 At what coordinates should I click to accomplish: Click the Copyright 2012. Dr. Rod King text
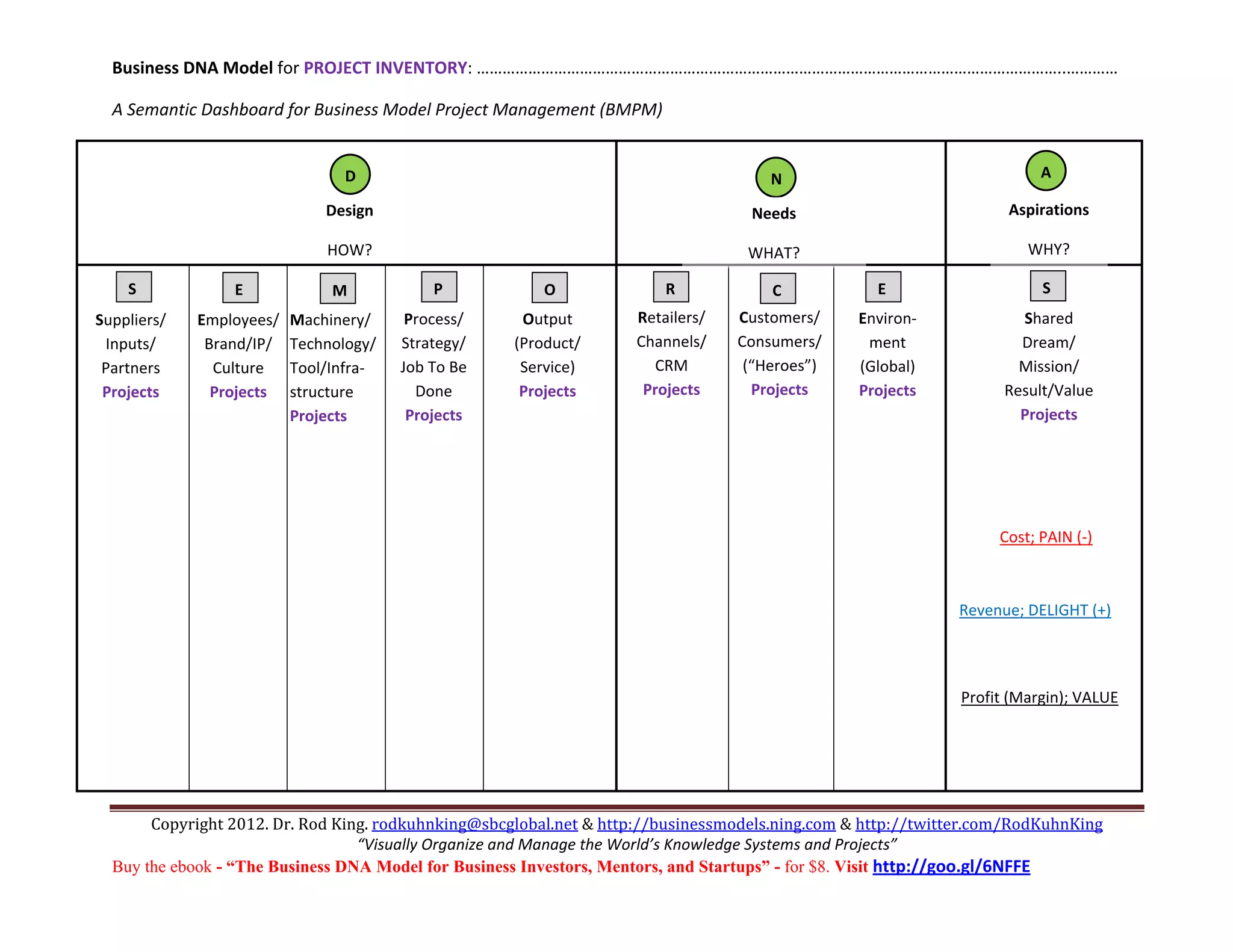[259, 824]
